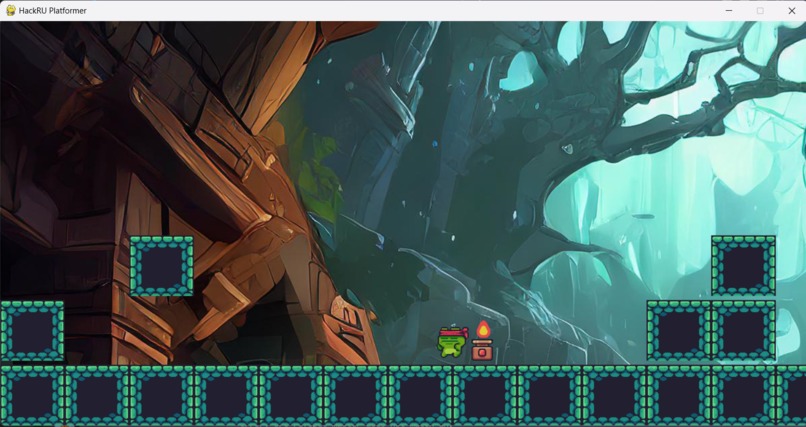Click the disabled maximize window button
Screen dimensions: 806x427
click(760, 10)
